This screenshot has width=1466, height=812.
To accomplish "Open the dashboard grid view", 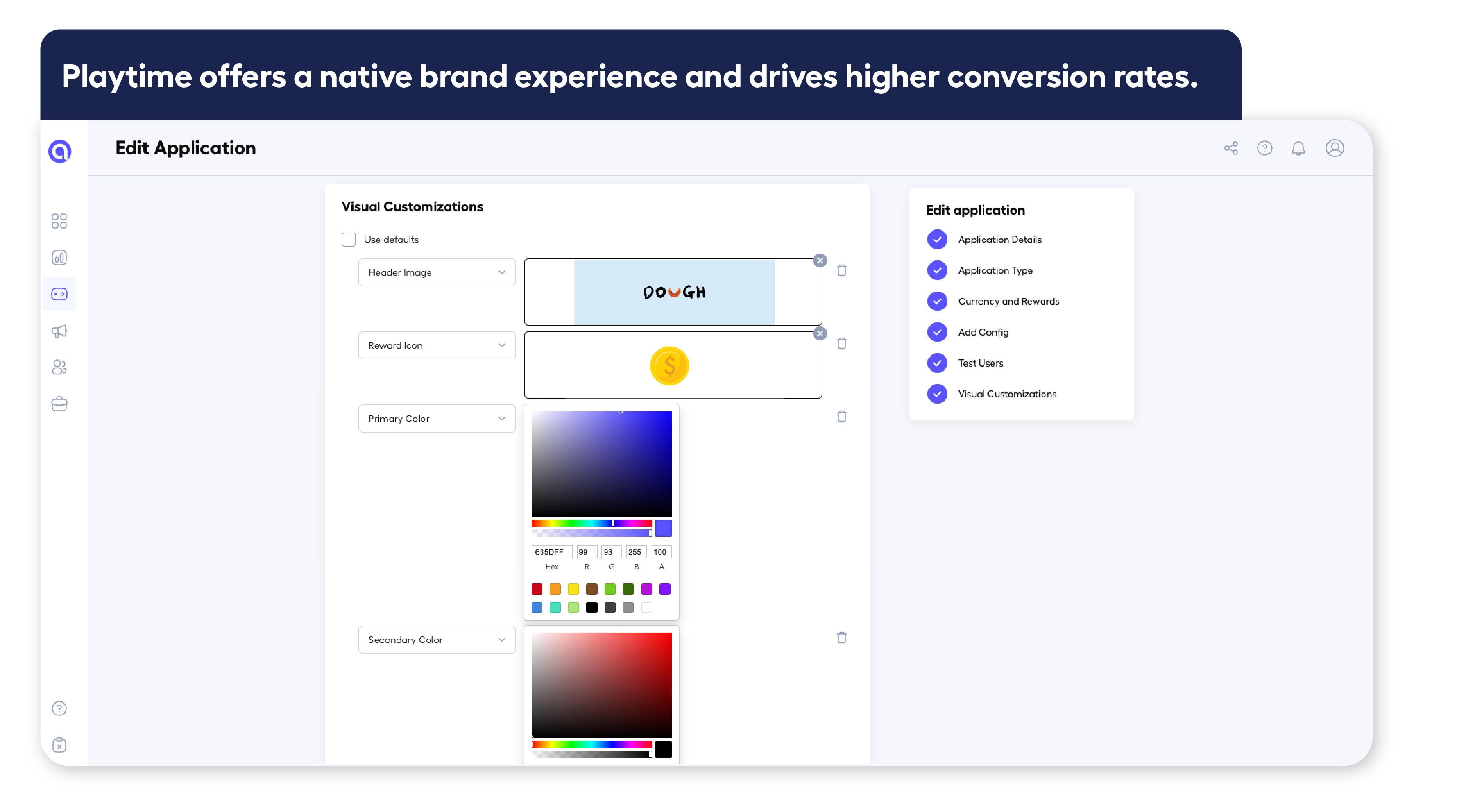I will 59,221.
